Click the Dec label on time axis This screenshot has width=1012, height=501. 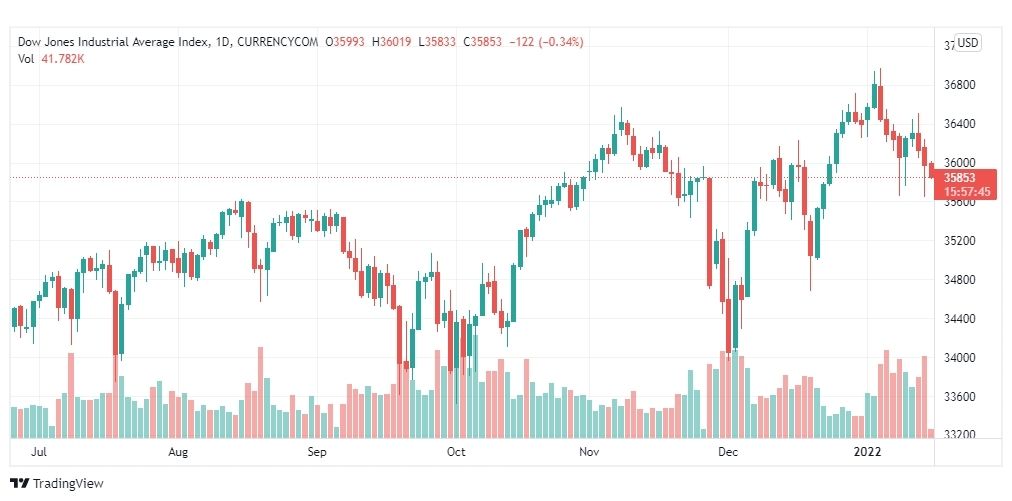pos(728,452)
